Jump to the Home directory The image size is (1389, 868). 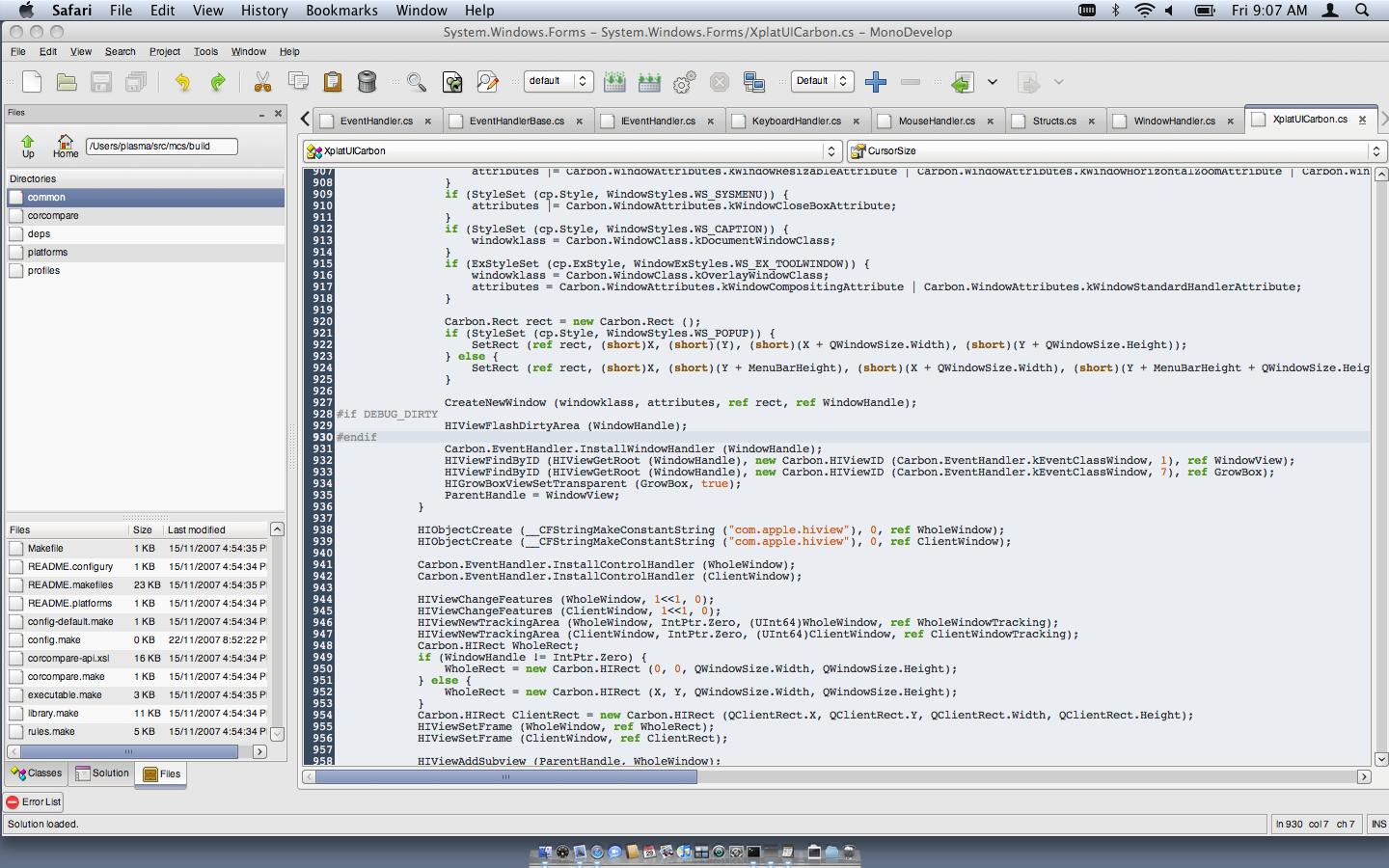[x=66, y=147]
